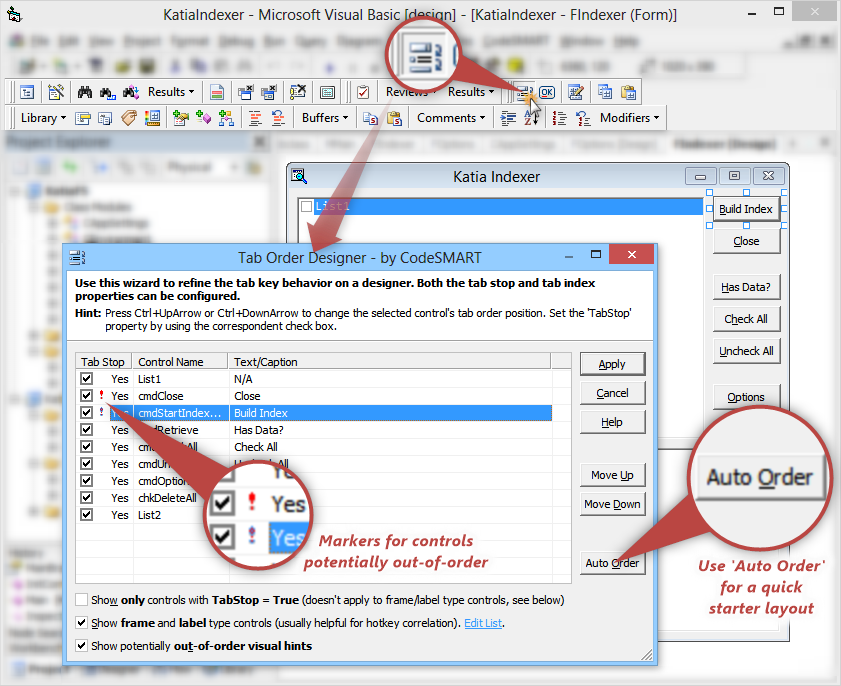Toggle Tab Stop checkbox for Has Data? row

pos(86,430)
